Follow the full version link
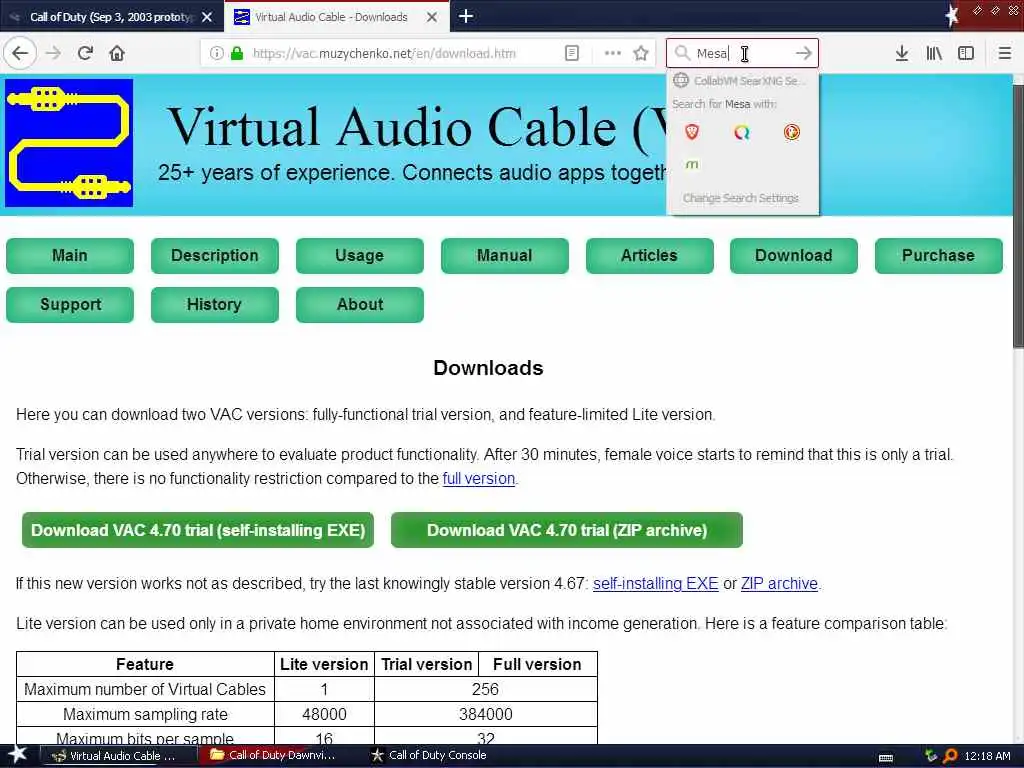 click(x=479, y=479)
